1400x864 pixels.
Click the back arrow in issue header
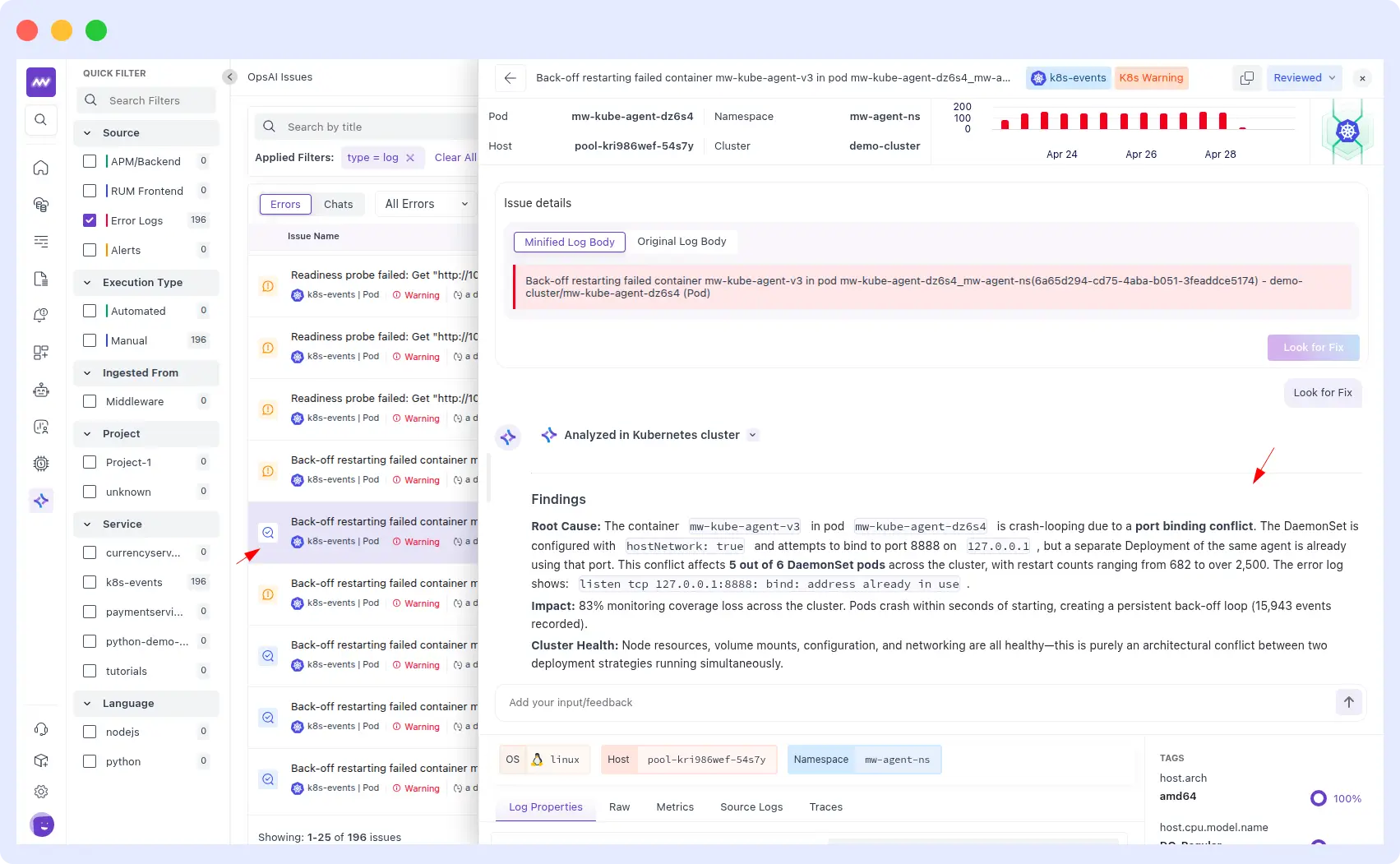tap(510, 77)
